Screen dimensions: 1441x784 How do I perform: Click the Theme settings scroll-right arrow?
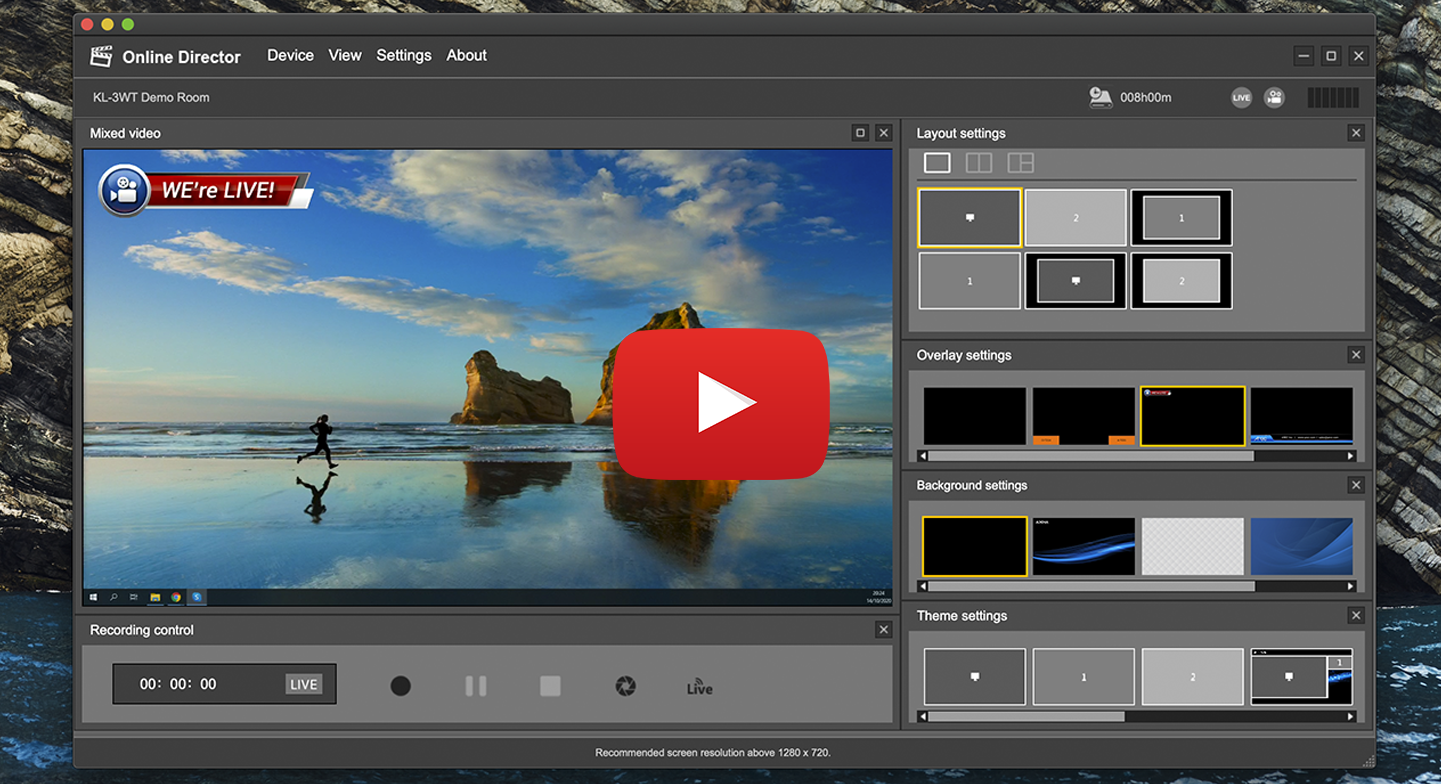(1351, 716)
